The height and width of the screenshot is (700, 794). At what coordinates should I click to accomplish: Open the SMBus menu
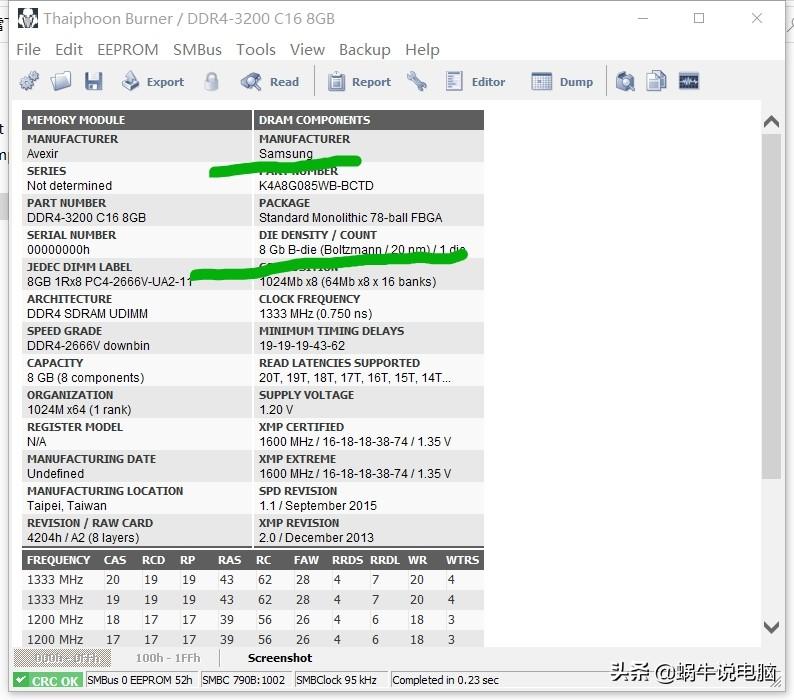tap(197, 49)
